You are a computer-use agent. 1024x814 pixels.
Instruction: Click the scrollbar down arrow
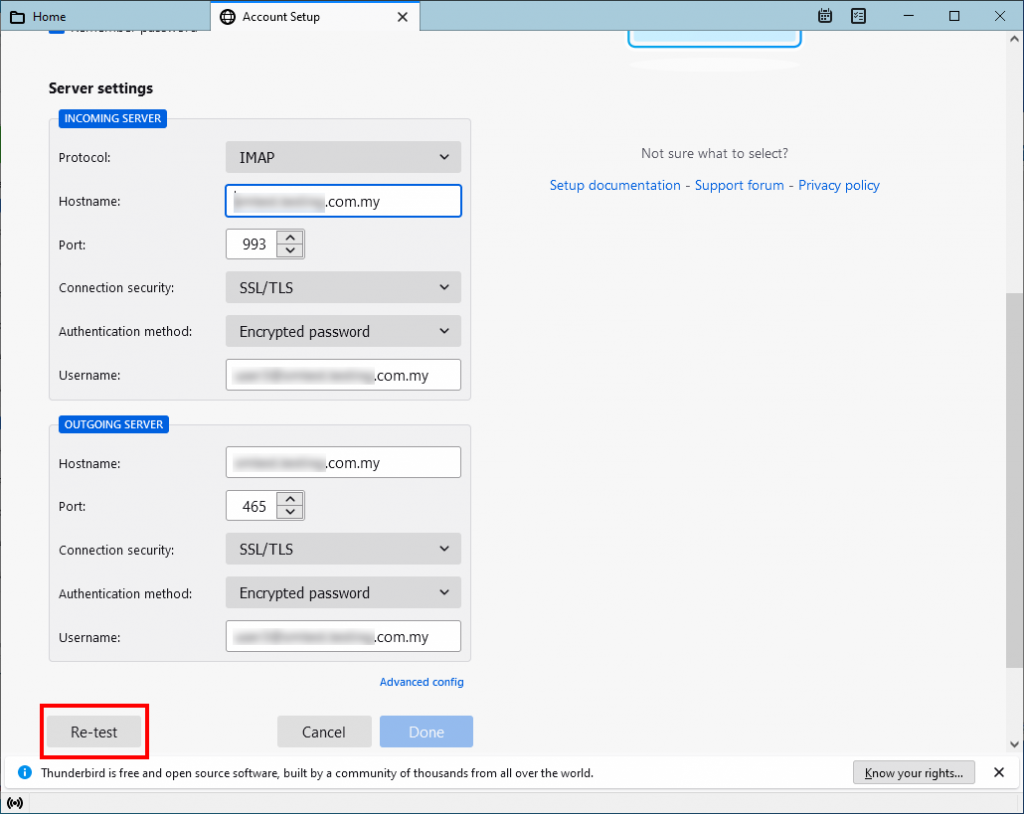[x=1014, y=744]
